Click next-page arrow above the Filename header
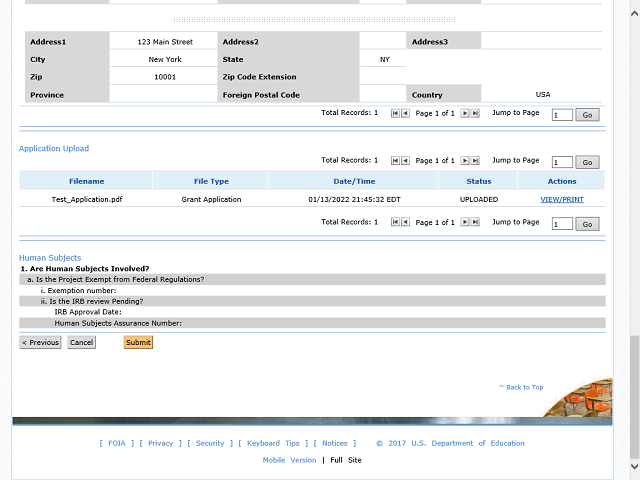 (464, 161)
